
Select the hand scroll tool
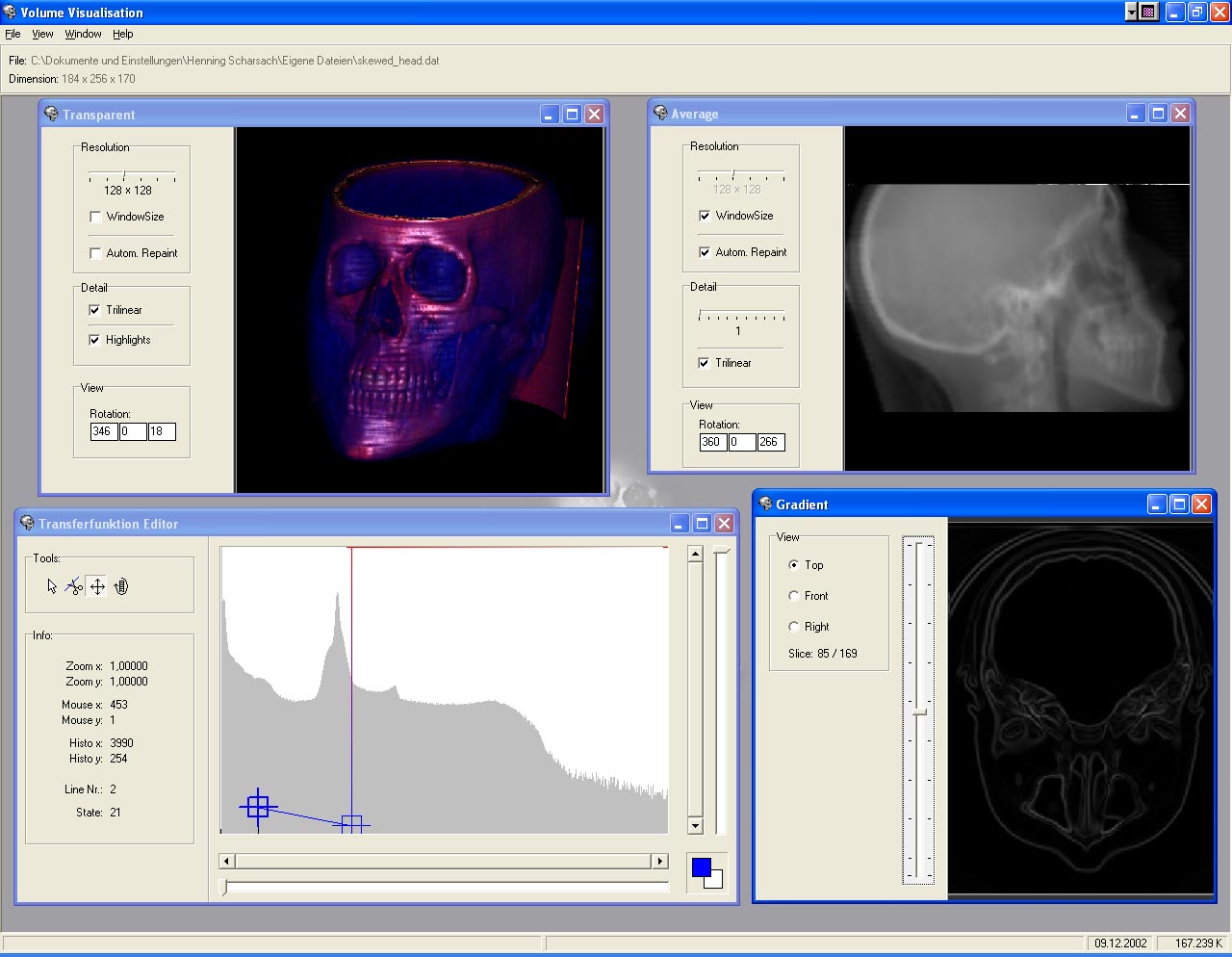point(121,586)
